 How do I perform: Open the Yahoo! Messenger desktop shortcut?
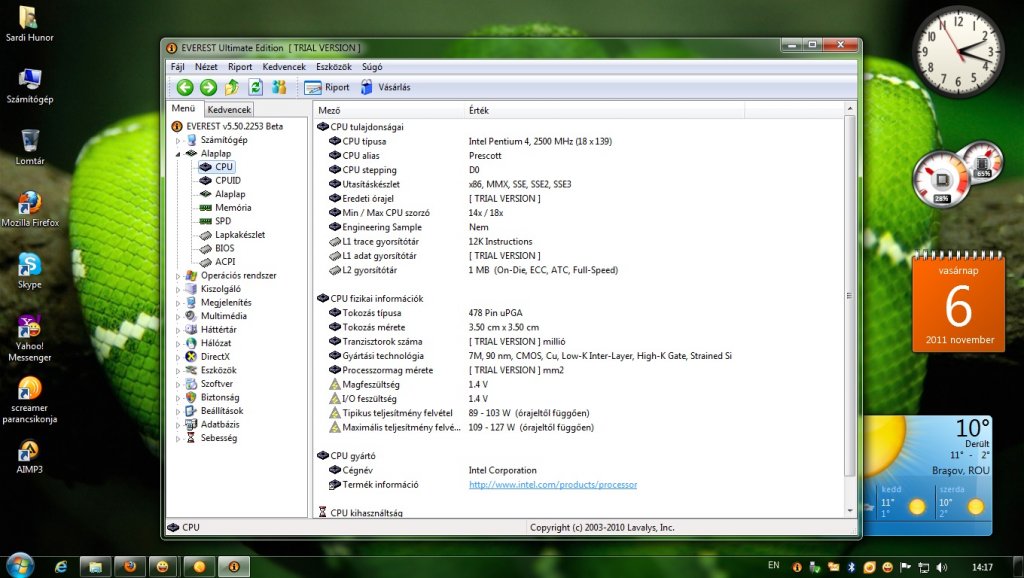tap(30, 338)
